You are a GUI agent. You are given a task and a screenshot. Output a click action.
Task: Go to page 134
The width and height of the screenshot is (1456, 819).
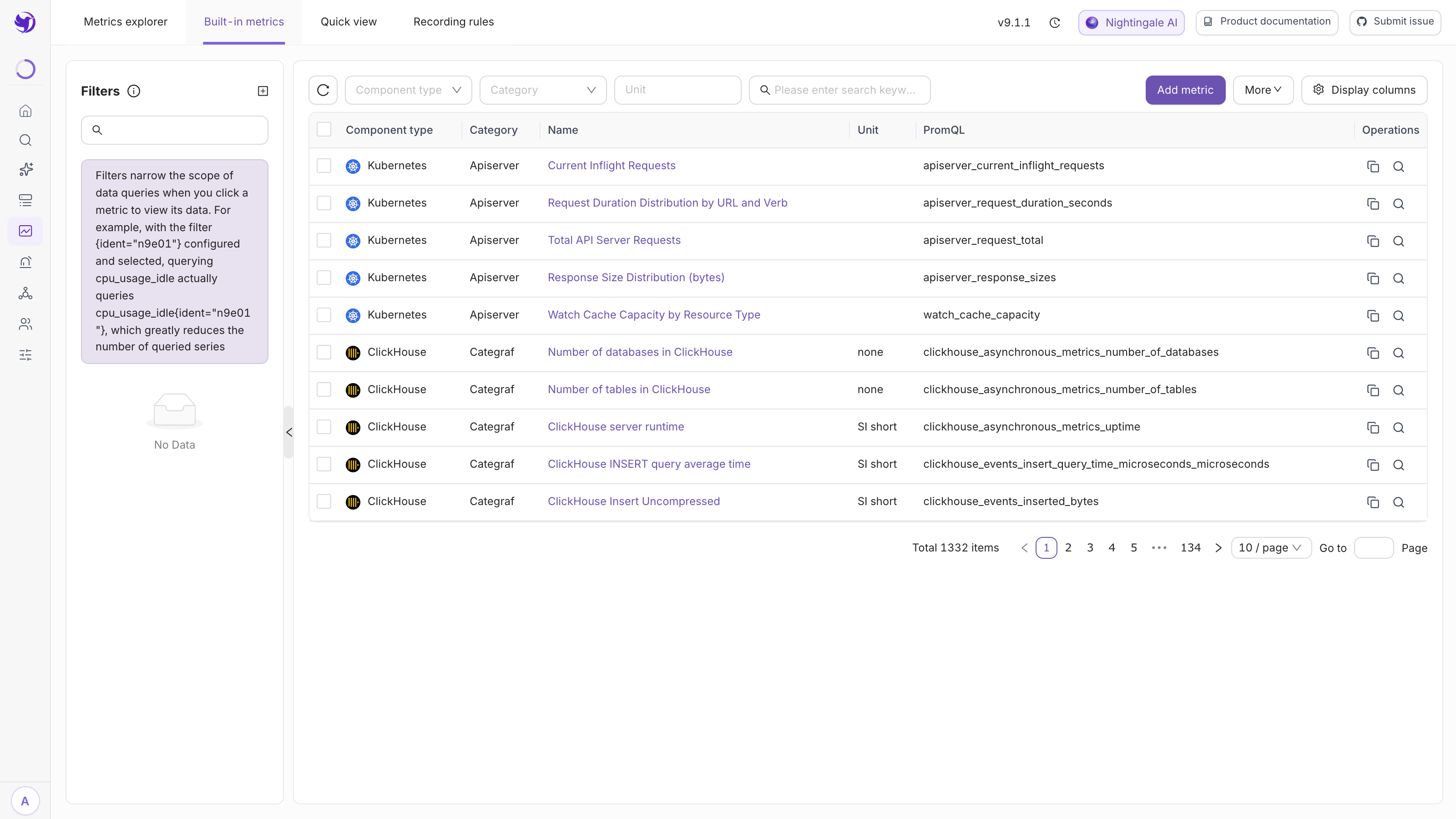pyautogui.click(x=1190, y=548)
